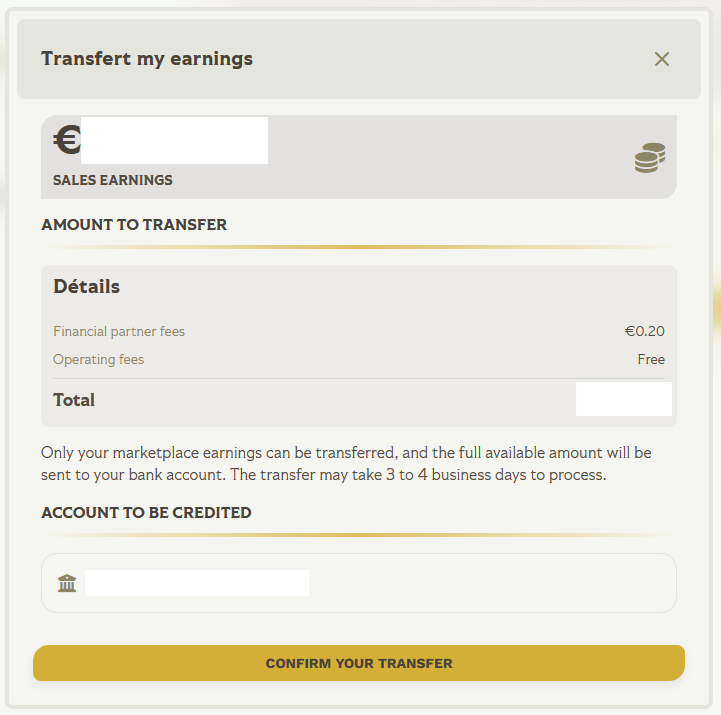Click the sales earnings amount box

pyautogui.click(x=174, y=141)
